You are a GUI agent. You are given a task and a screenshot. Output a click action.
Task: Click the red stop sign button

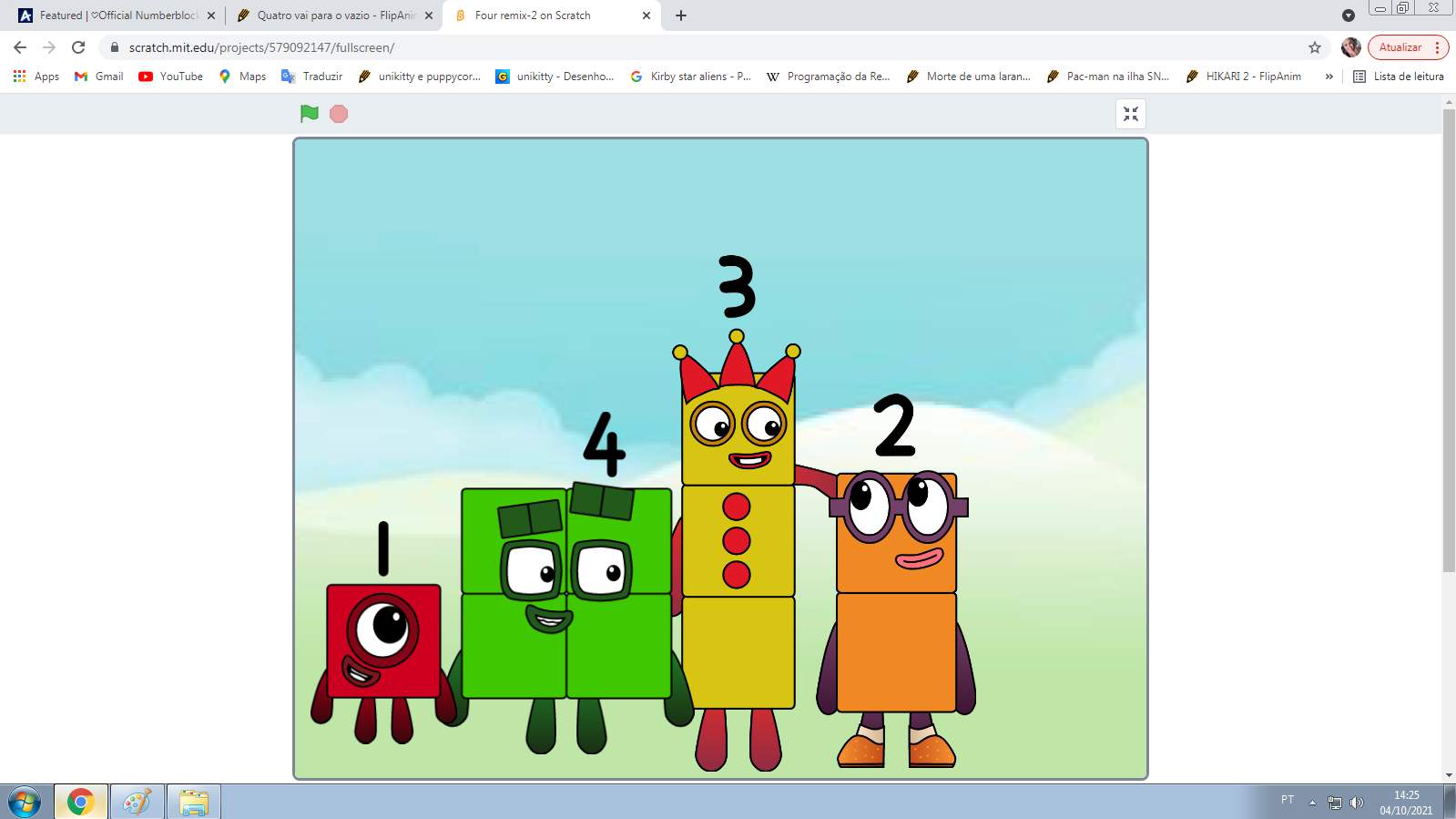(x=339, y=113)
